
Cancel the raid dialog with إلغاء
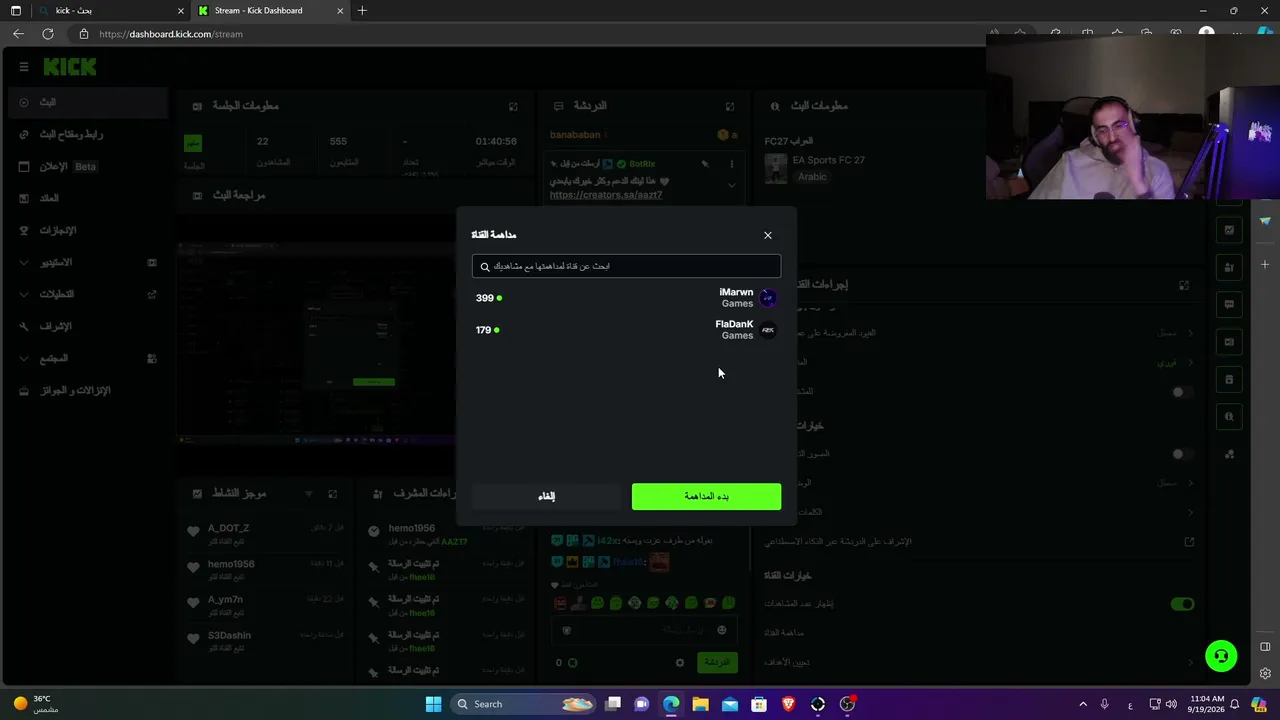point(546,497)
